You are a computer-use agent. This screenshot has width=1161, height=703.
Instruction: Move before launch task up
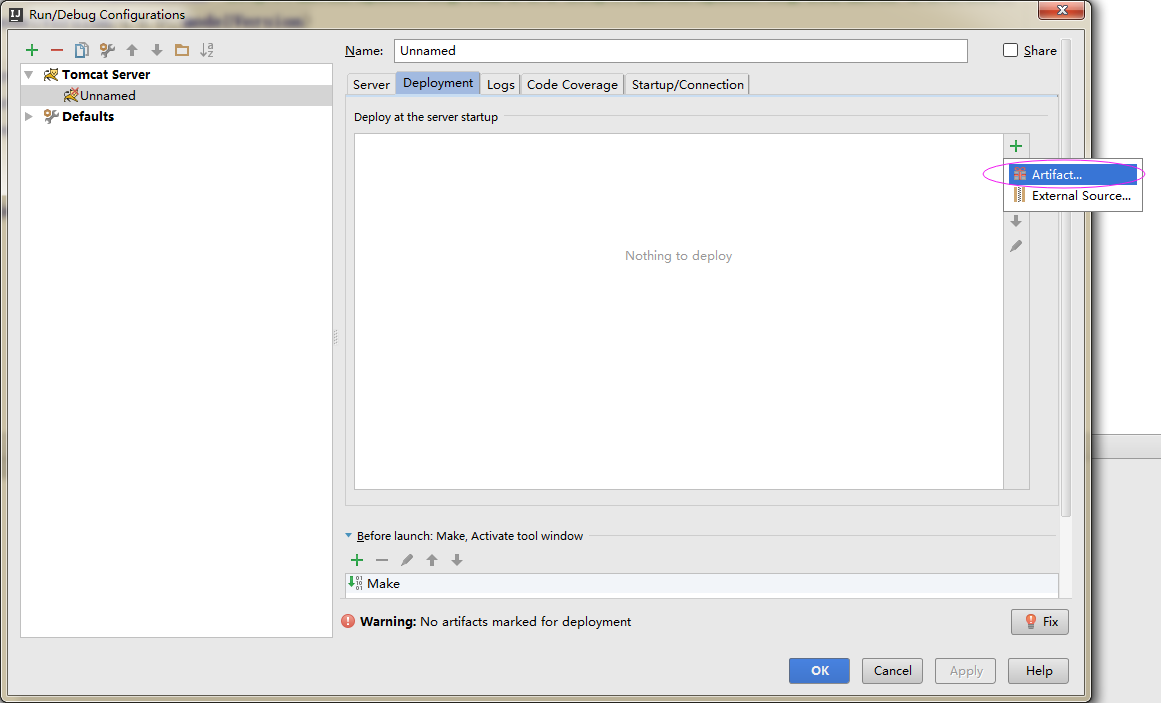[x=432, y=560]
